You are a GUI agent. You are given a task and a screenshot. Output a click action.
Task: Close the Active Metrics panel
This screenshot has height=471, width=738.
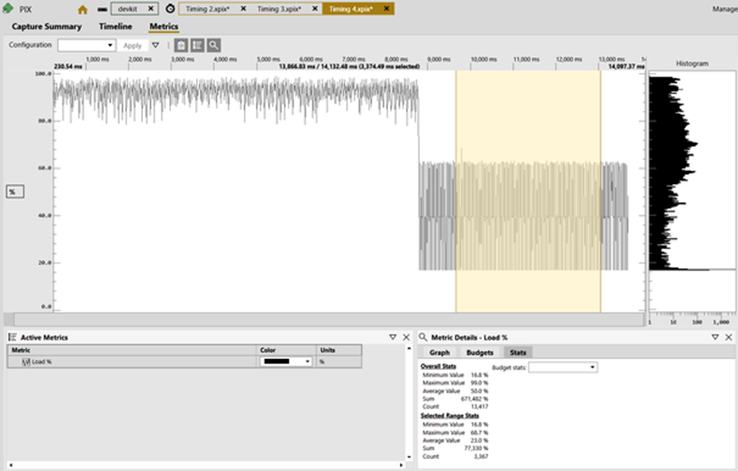(406, 337)
